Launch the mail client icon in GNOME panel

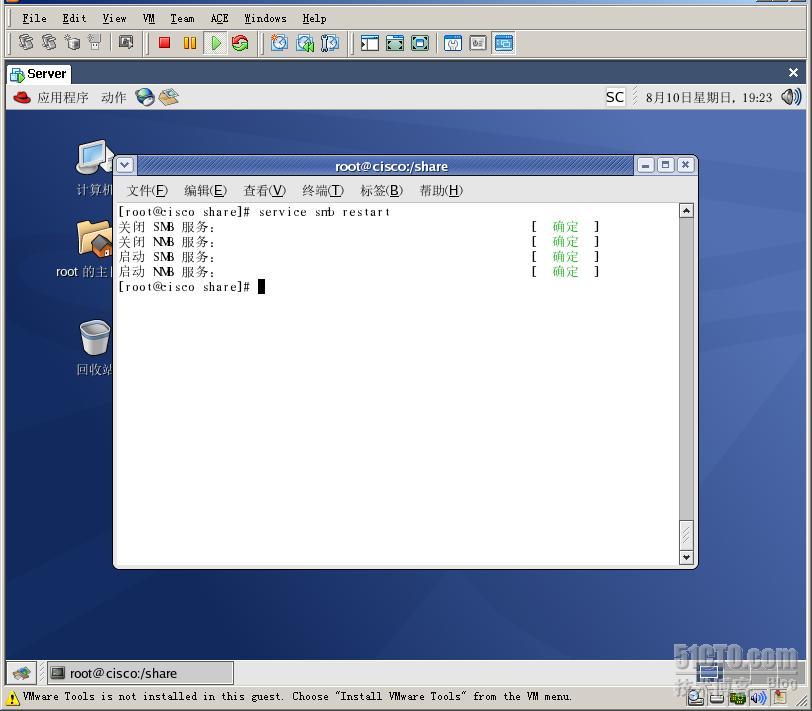pos(169,97)
